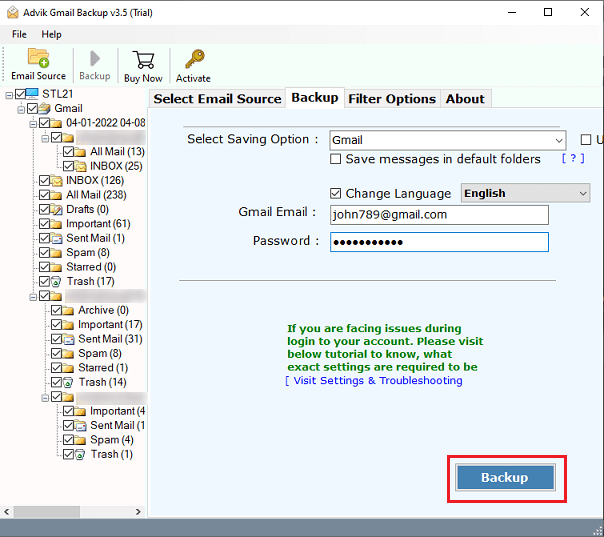The image size is (604, 537).
Task: Uncheck the STL21 root checkbox
Action: click(20, 94)
